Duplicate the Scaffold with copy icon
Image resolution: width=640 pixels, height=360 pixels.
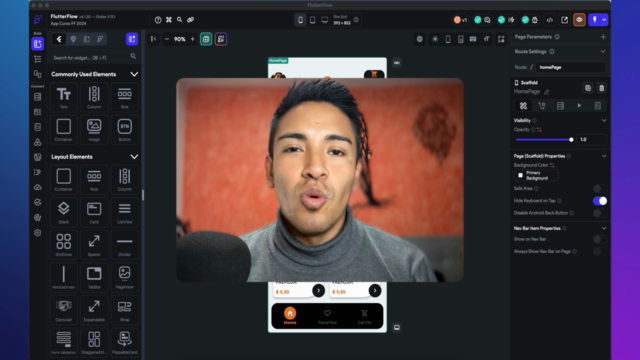[588, 88]
